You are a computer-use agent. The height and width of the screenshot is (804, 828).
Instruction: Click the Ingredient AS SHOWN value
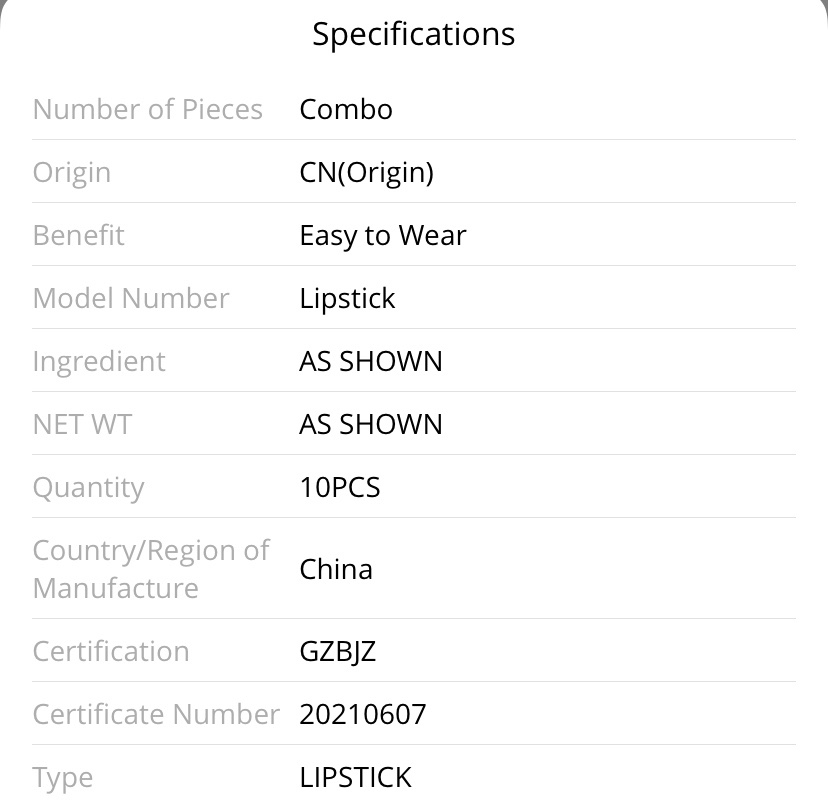pos(371,362)
